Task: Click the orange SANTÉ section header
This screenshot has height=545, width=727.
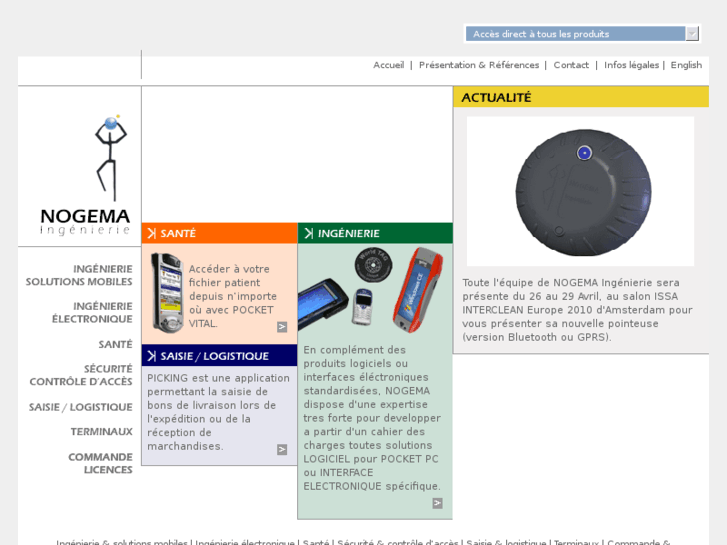Action: coord(220,233)
